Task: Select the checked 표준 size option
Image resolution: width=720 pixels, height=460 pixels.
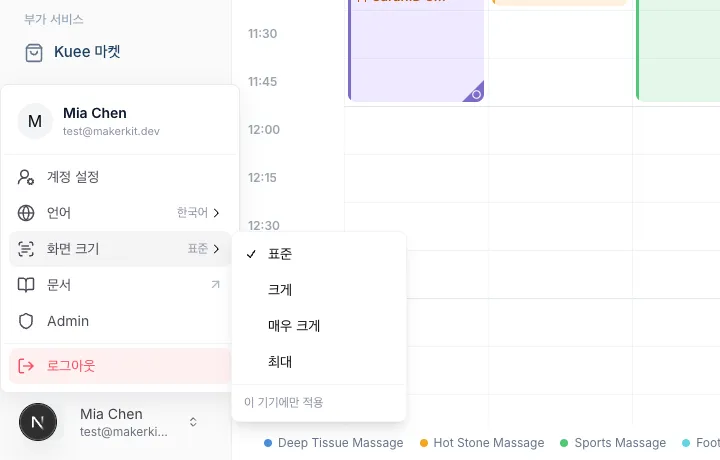Action: (319, 254)
